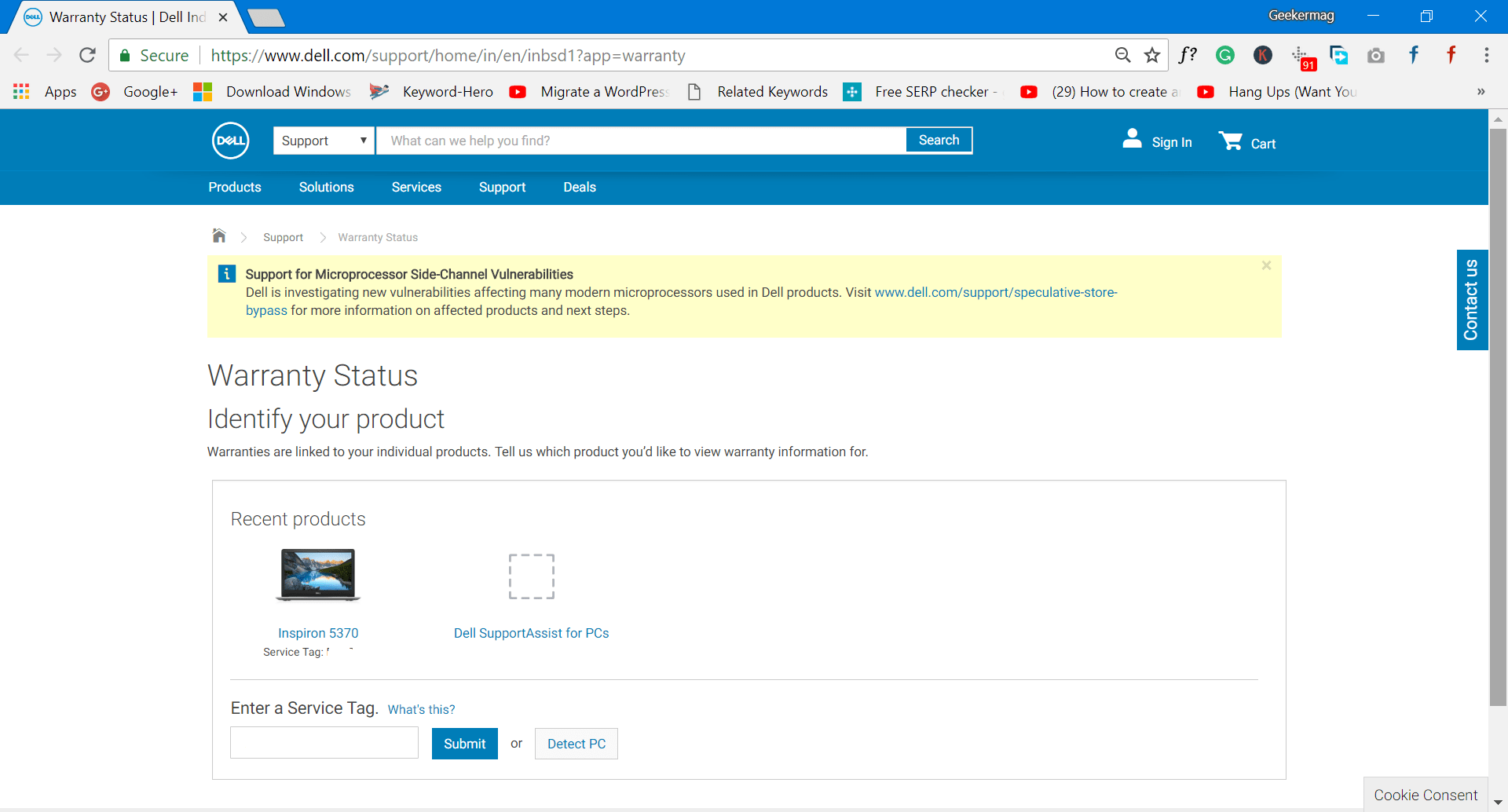Click the home breadcrumb icon
Viewport: 1508px width, 812px height.
click(219, 236)
